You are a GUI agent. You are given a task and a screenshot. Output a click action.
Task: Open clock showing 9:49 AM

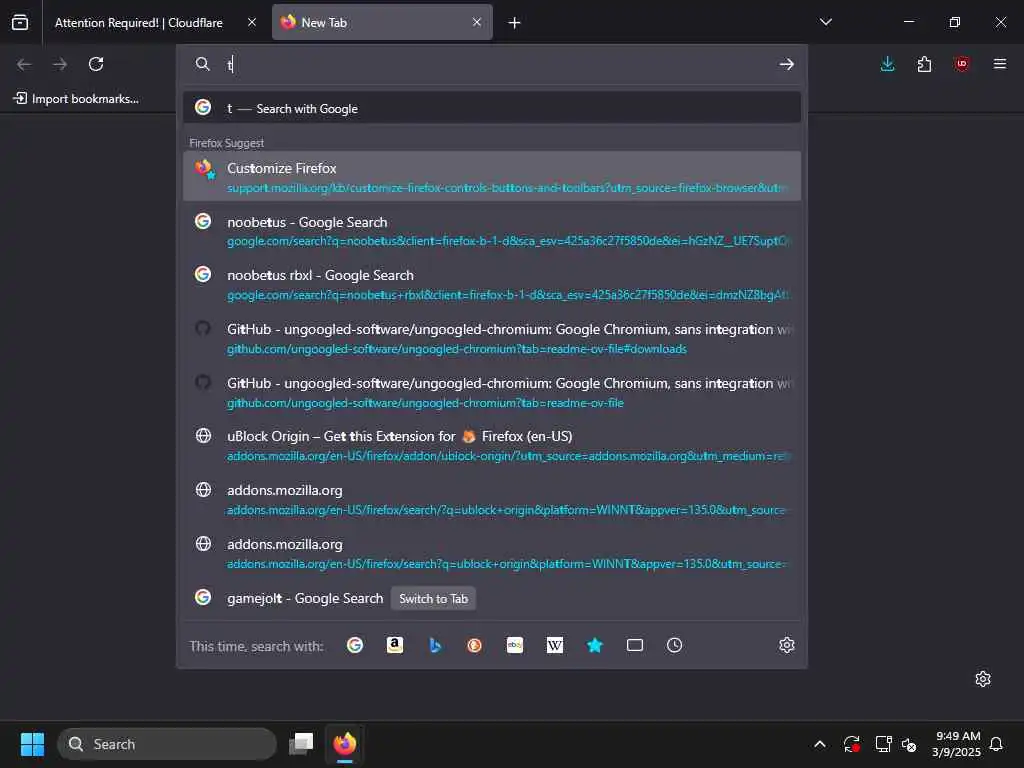[956, 744]
